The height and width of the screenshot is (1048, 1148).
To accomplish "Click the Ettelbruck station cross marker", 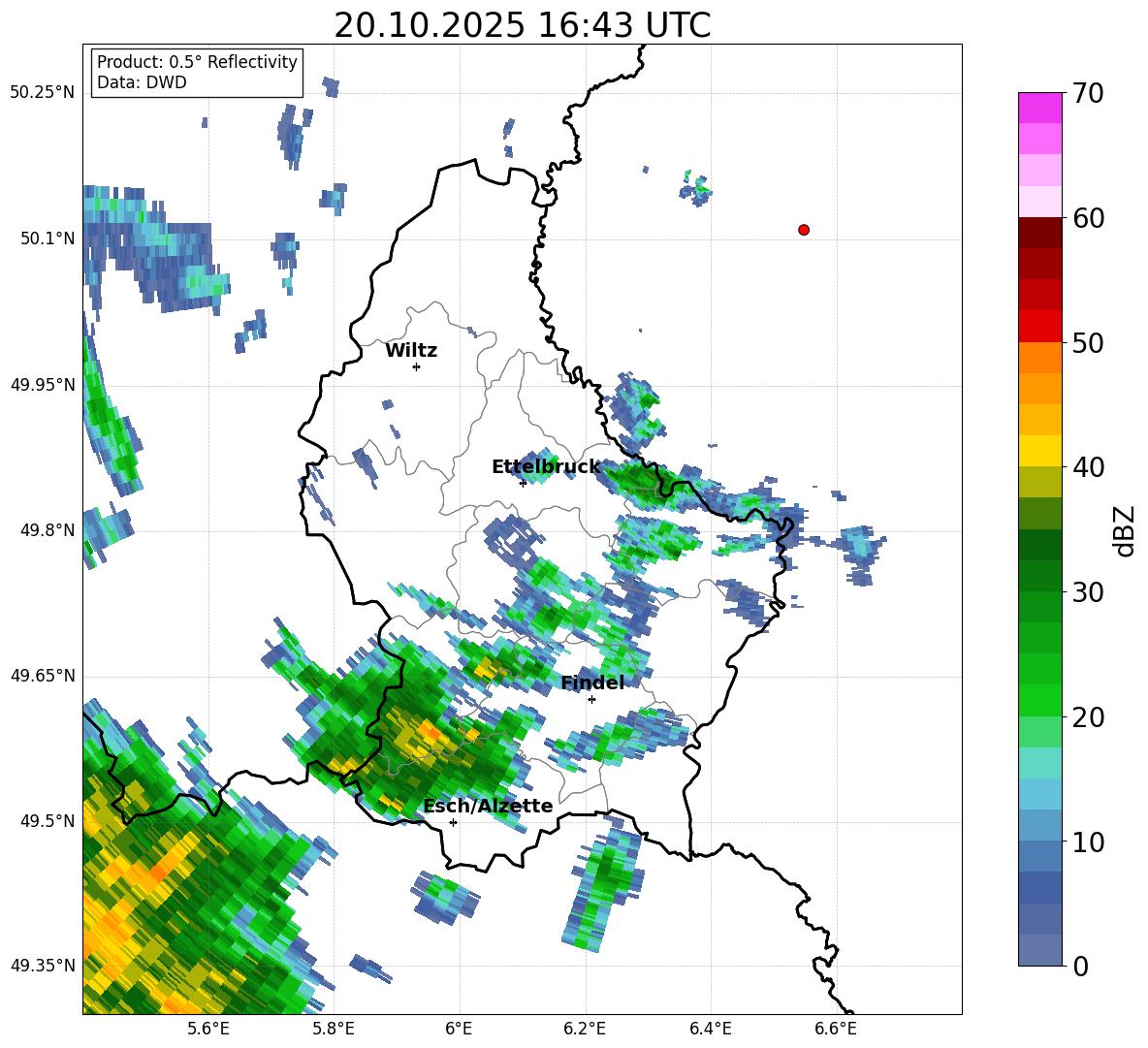I will click(x=523, y=483).
